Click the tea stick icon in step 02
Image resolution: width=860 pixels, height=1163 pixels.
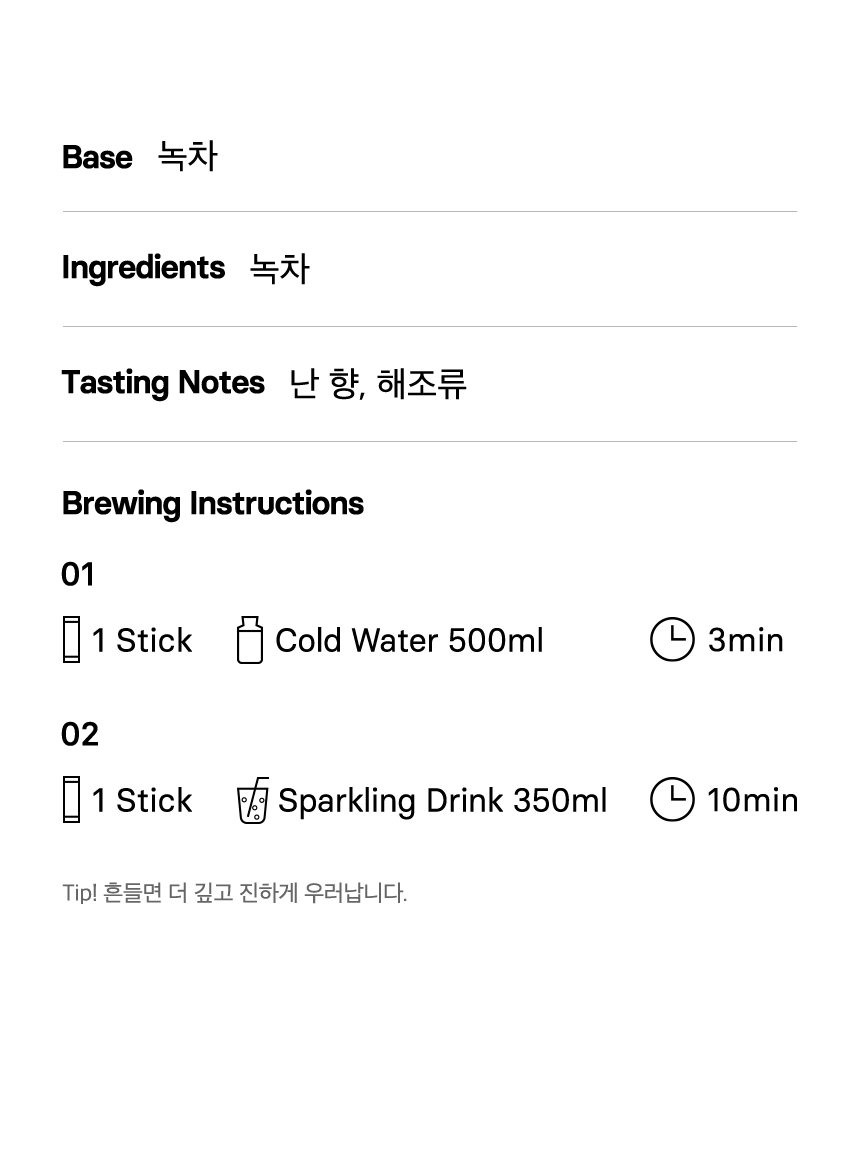coord(71,800)
